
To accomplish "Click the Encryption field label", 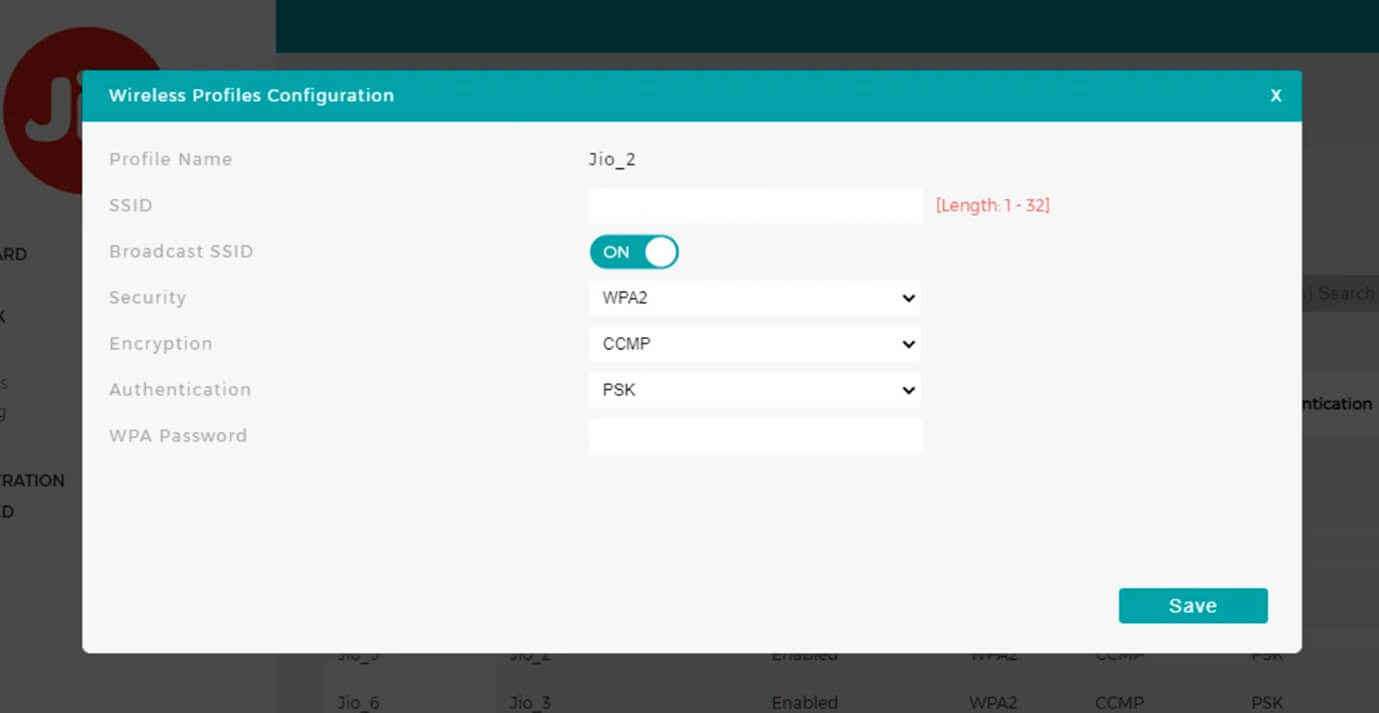I will point(160,344).
